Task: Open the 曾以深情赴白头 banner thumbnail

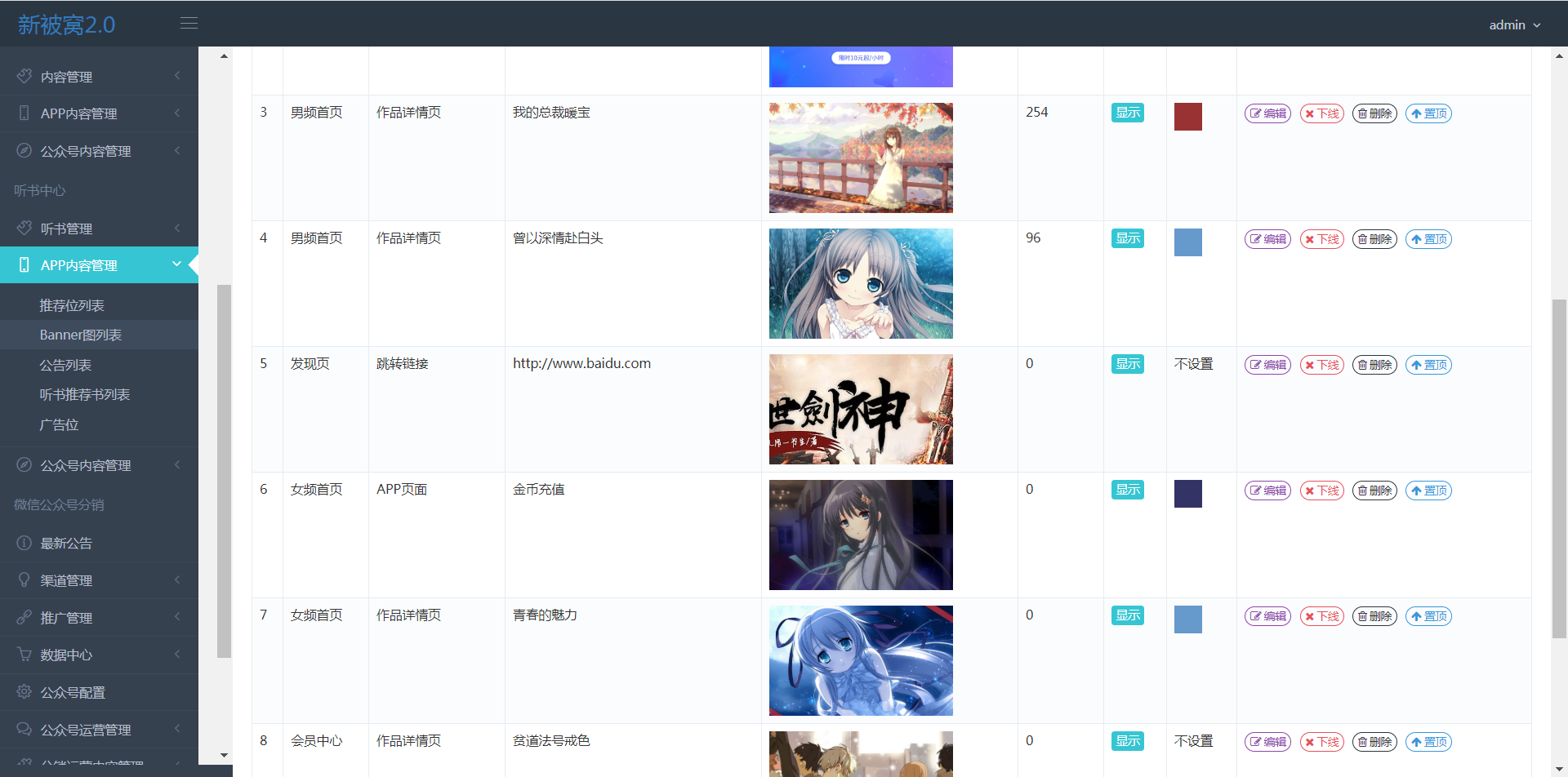Action: (x=861, y=283)
